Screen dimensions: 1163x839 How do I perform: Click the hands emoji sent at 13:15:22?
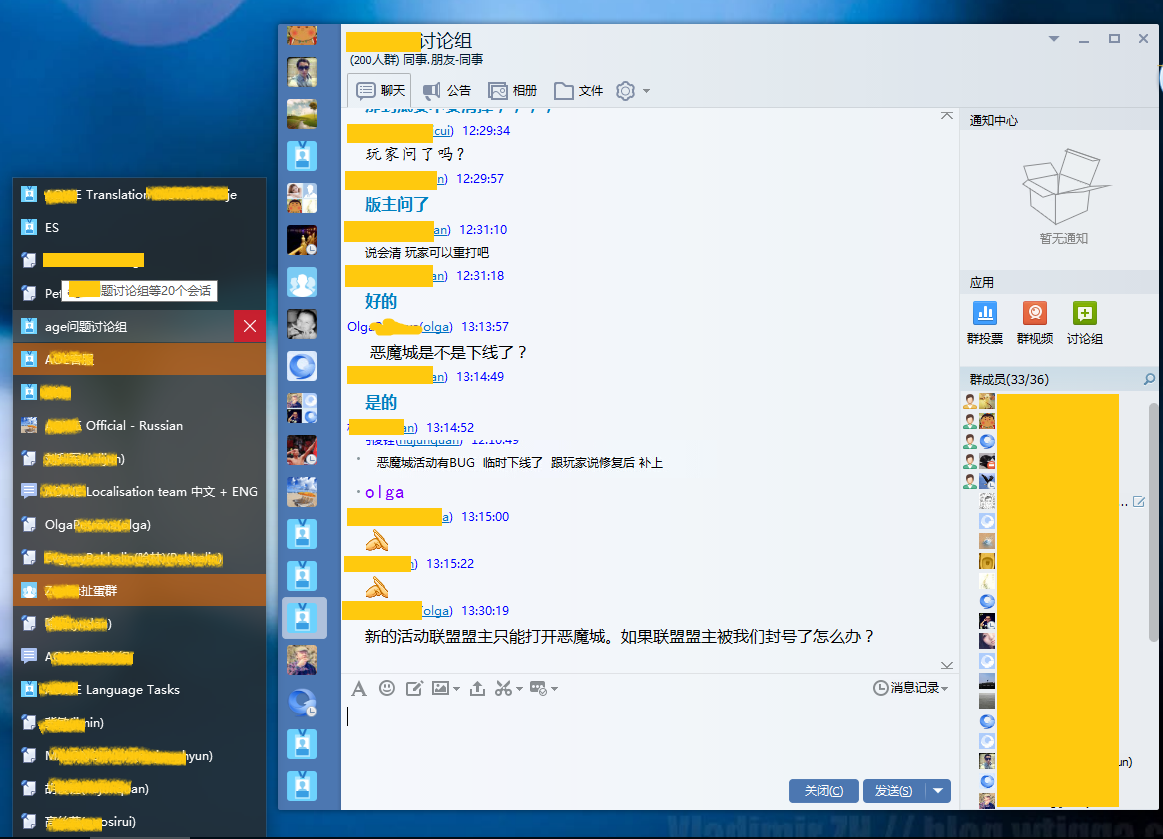click(x=377, y=588)
